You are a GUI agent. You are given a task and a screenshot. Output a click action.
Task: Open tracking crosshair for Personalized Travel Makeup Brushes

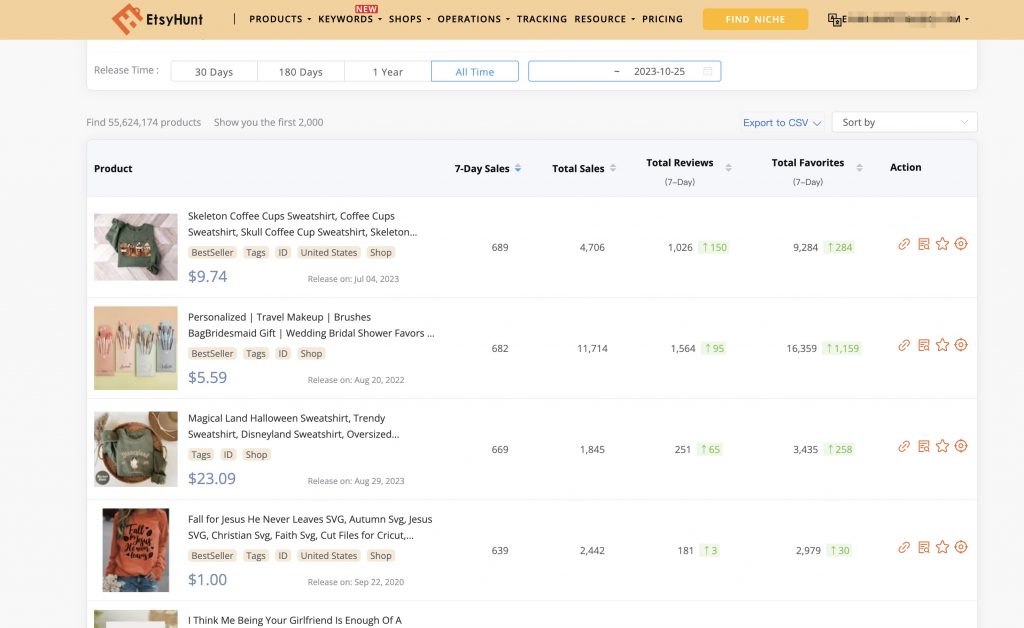961,344
